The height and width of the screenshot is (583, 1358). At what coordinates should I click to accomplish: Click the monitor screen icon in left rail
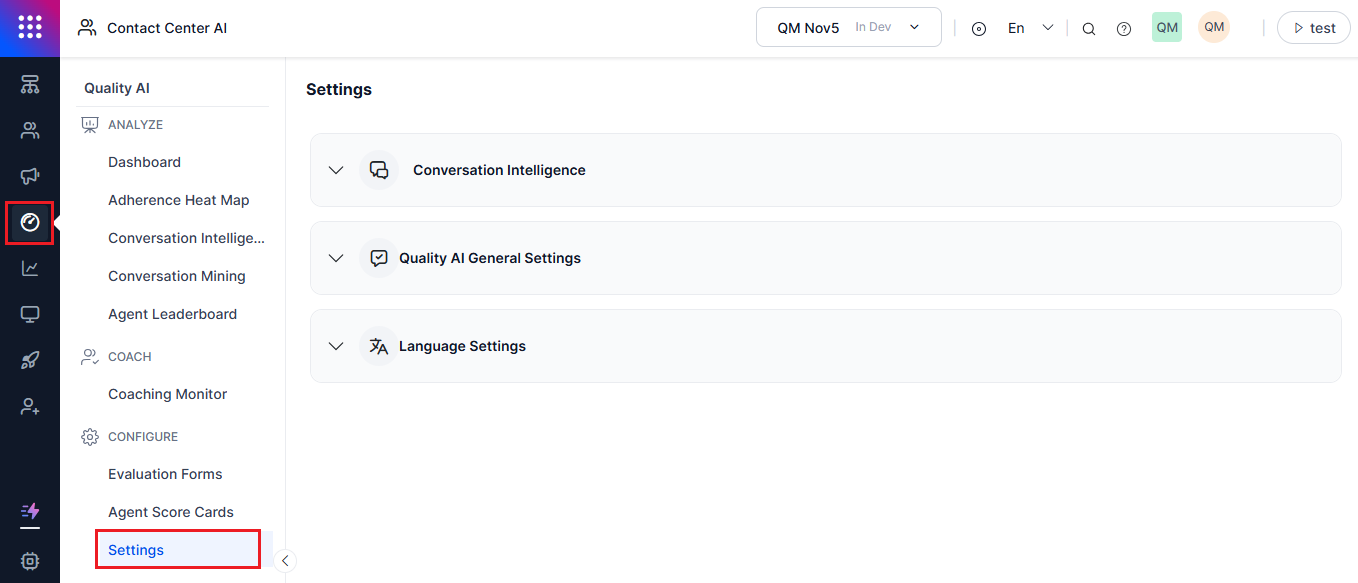coord(30,315)
